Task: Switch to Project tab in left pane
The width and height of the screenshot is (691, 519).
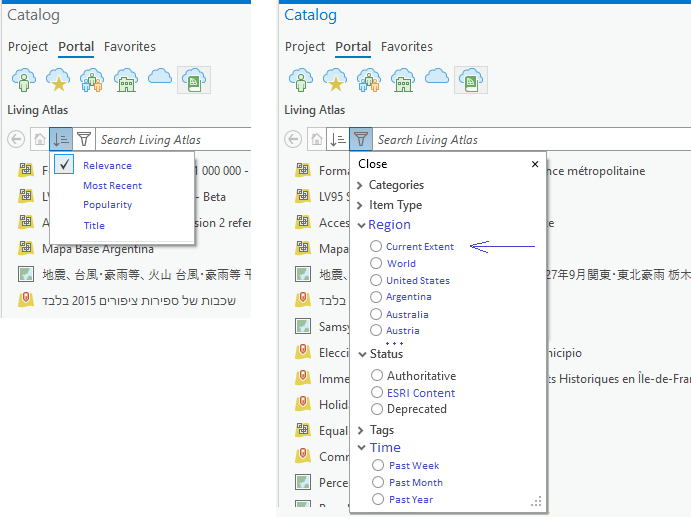Action: 28,46
